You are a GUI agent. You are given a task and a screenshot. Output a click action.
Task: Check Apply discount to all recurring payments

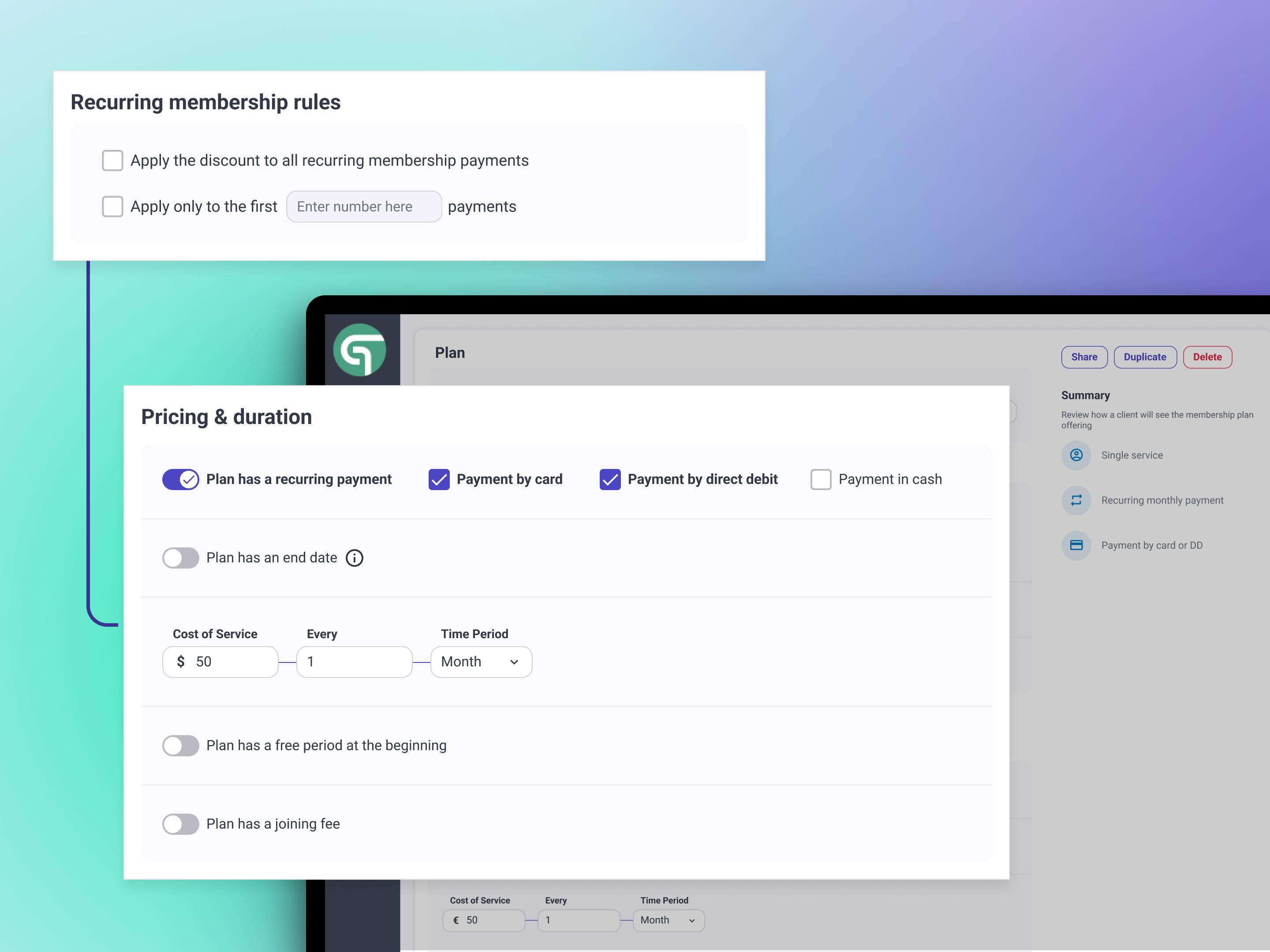(x=112, y=160)
